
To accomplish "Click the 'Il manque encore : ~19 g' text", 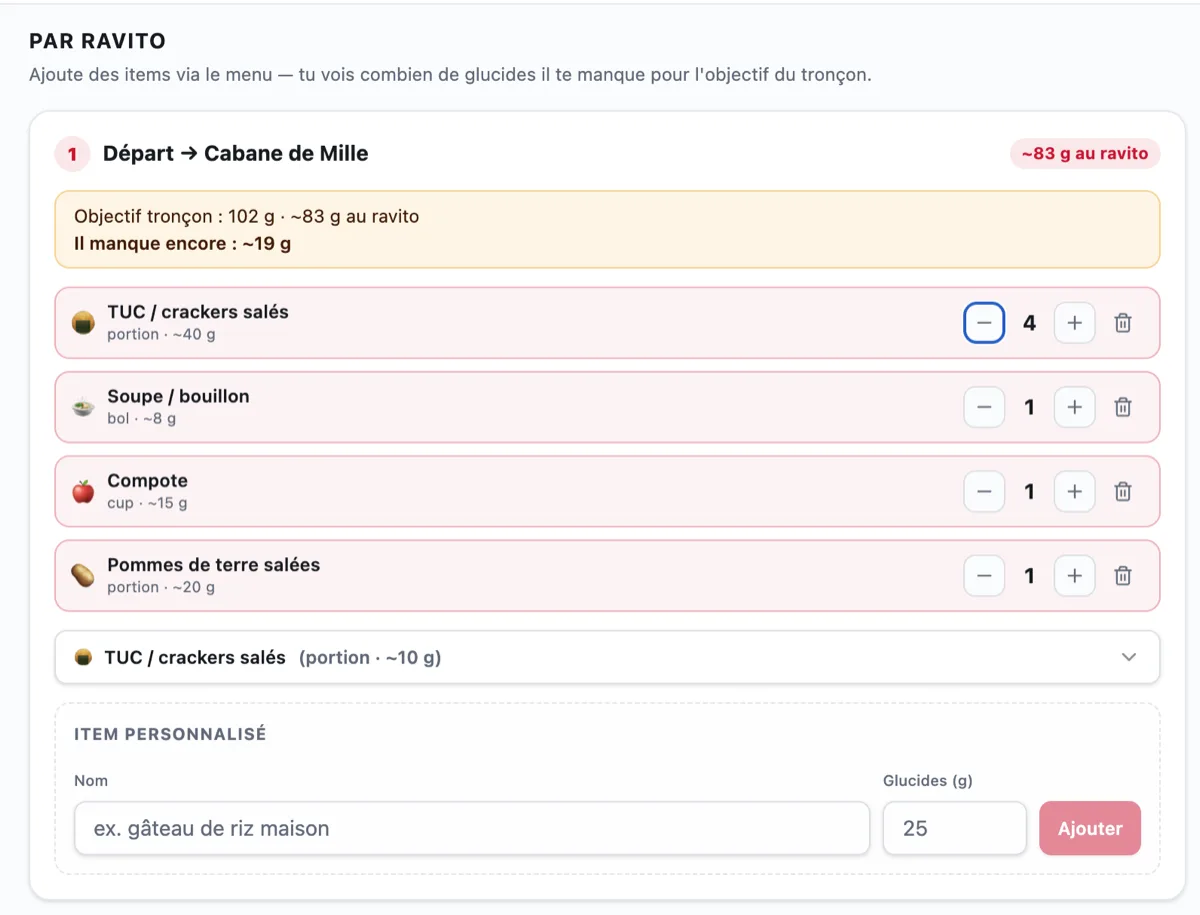I will click(x=182, y=243).
